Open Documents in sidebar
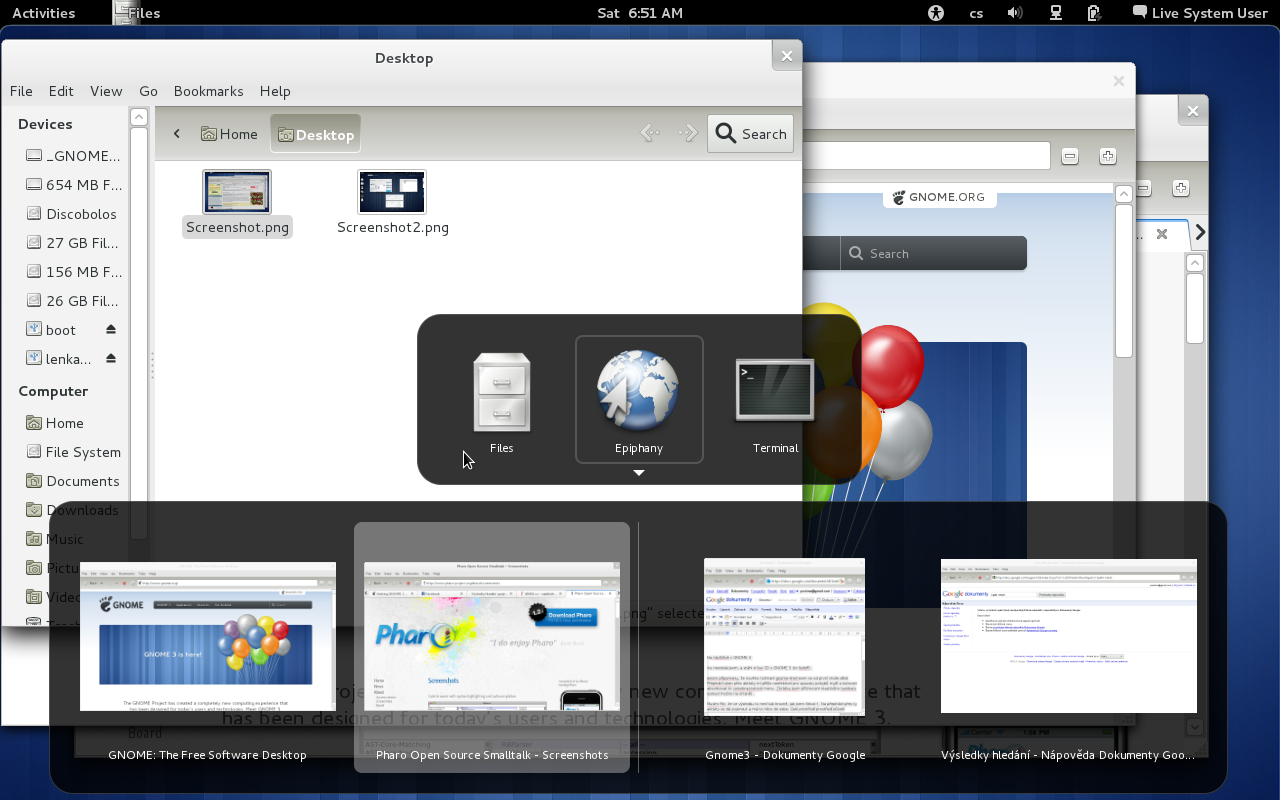Viewport: 1280px width, 800px height. pos(72,481)
